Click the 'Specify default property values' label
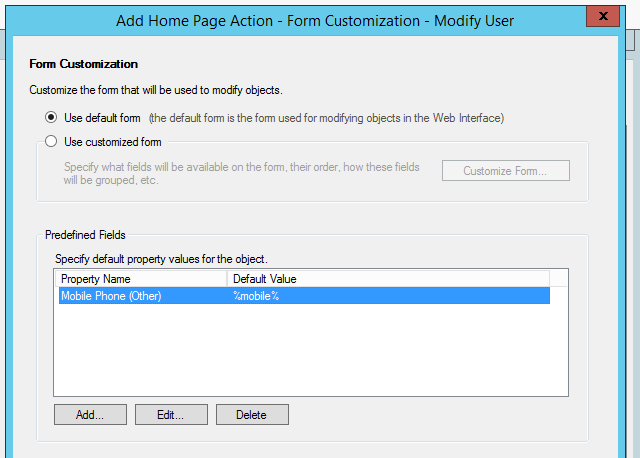 (161, 259)
